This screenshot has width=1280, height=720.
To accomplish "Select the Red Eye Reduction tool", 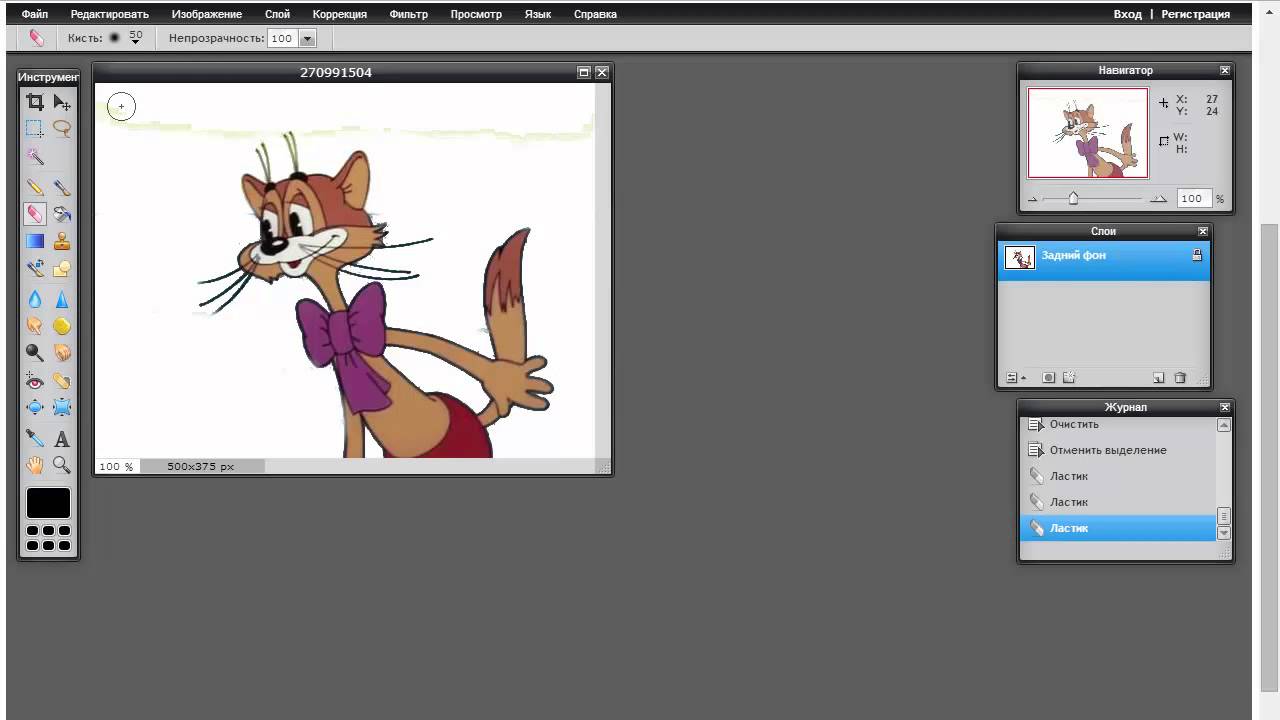I will [35, 381].
